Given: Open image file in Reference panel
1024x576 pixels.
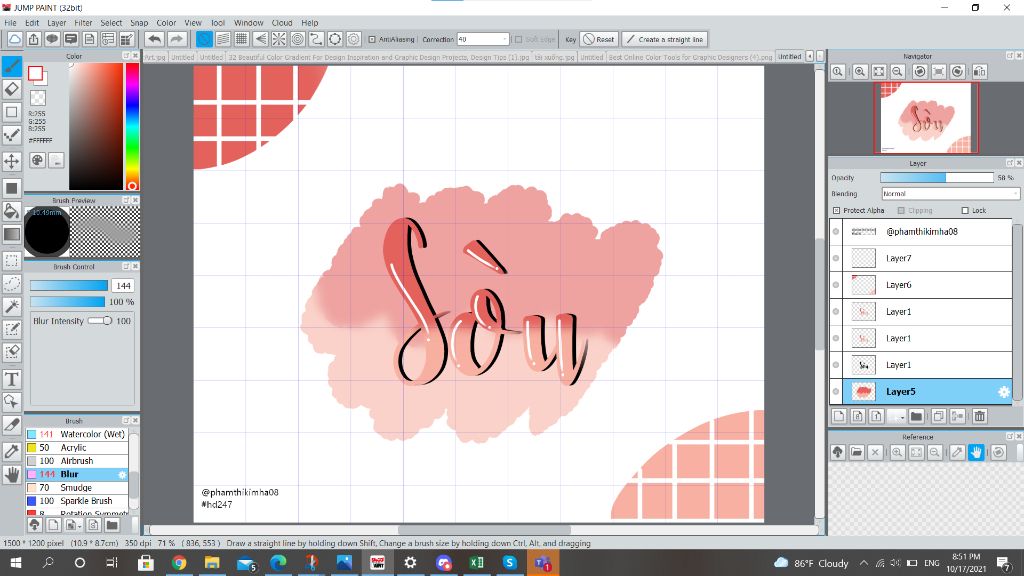Looking at the screenshot, I should tap(857, 452).
